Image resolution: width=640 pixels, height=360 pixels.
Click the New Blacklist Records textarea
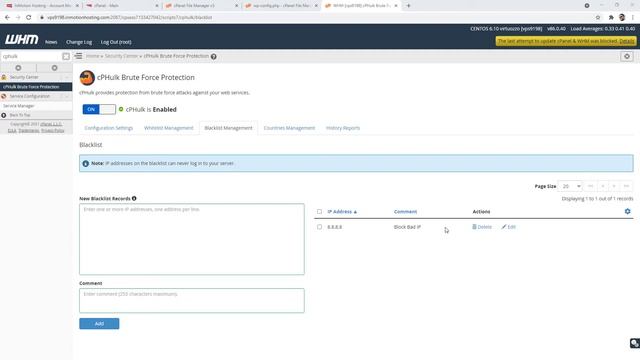point(191,239)
